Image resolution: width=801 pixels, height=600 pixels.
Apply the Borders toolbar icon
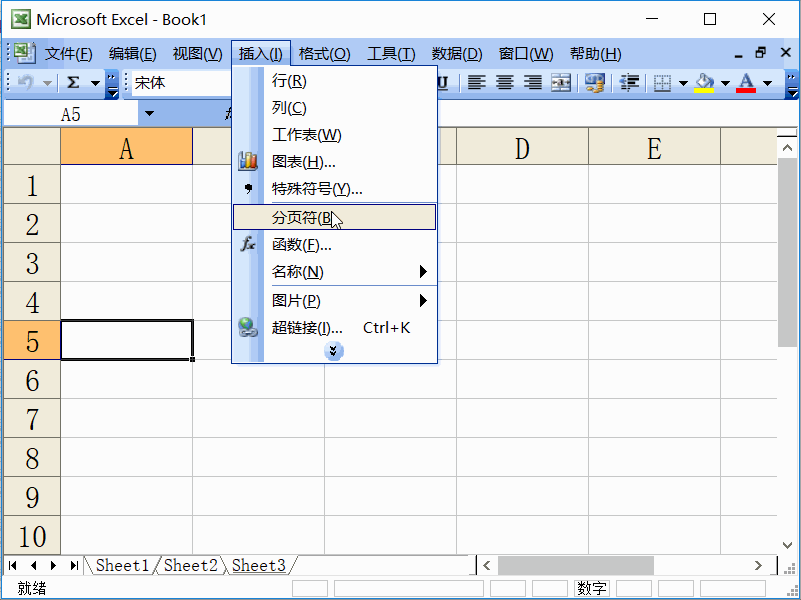point(662,83)
